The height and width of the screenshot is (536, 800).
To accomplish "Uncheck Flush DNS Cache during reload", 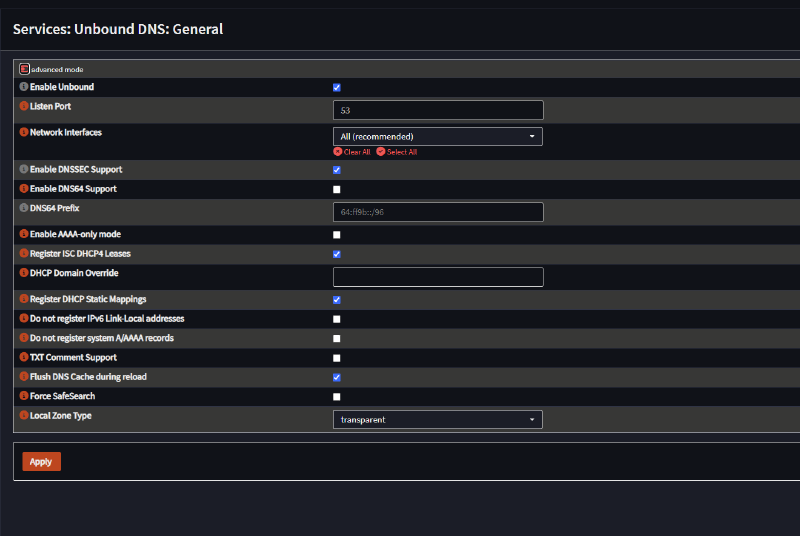I will pos(337,377).
